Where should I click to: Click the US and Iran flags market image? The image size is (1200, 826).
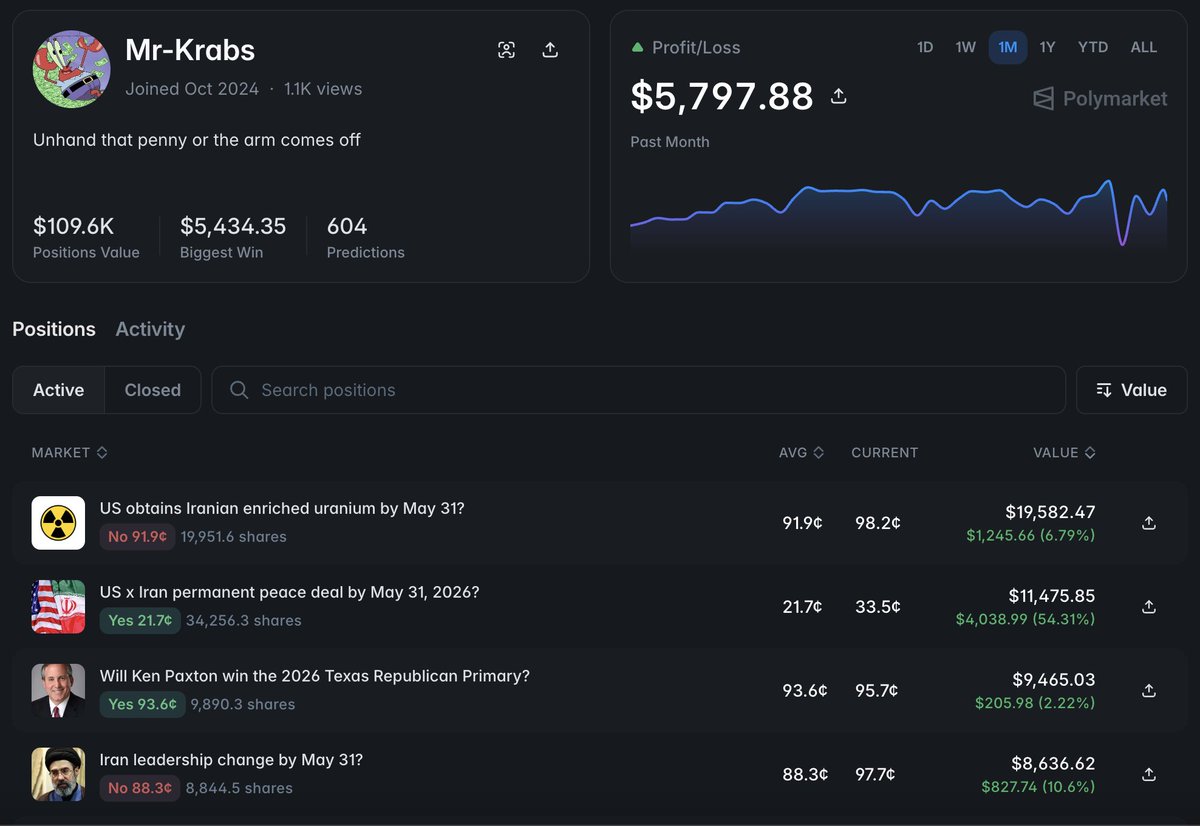point(58,606)
